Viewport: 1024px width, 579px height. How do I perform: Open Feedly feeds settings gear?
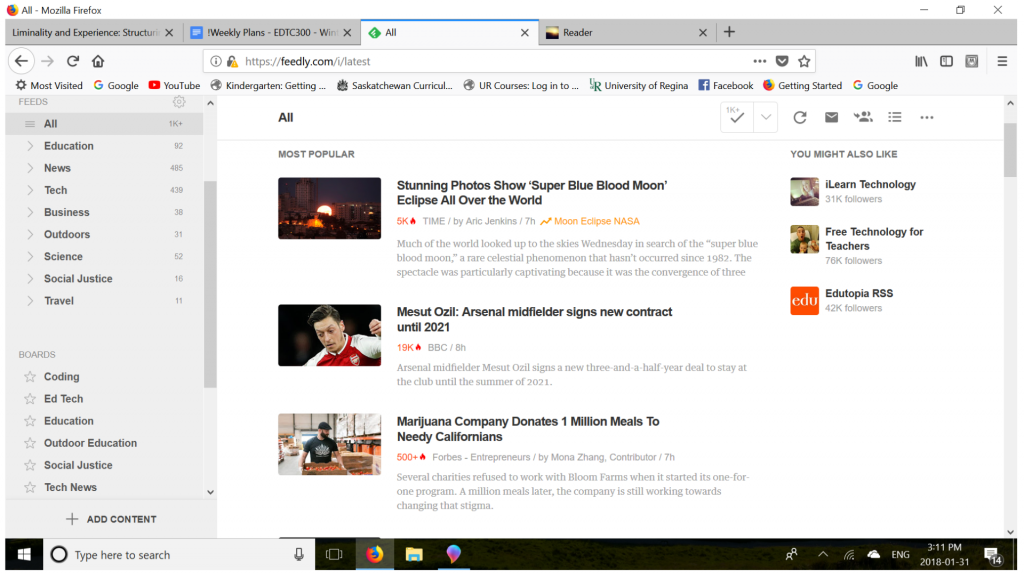pos(179,102)
